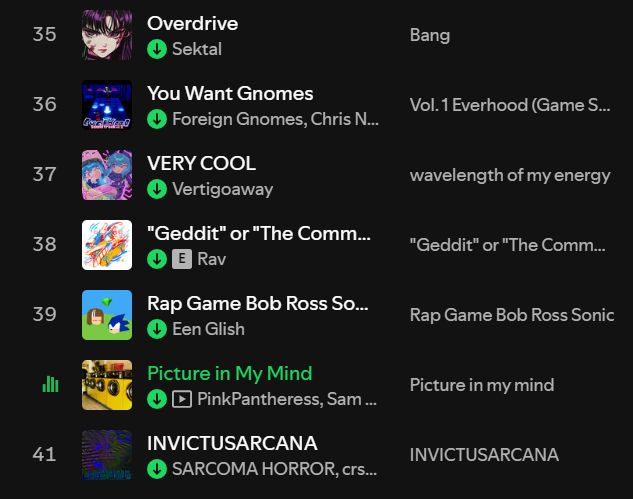Click the music video icon on Picture in My Mind
The width and height of the screenshot is (633, 499).
coord(182,399)
